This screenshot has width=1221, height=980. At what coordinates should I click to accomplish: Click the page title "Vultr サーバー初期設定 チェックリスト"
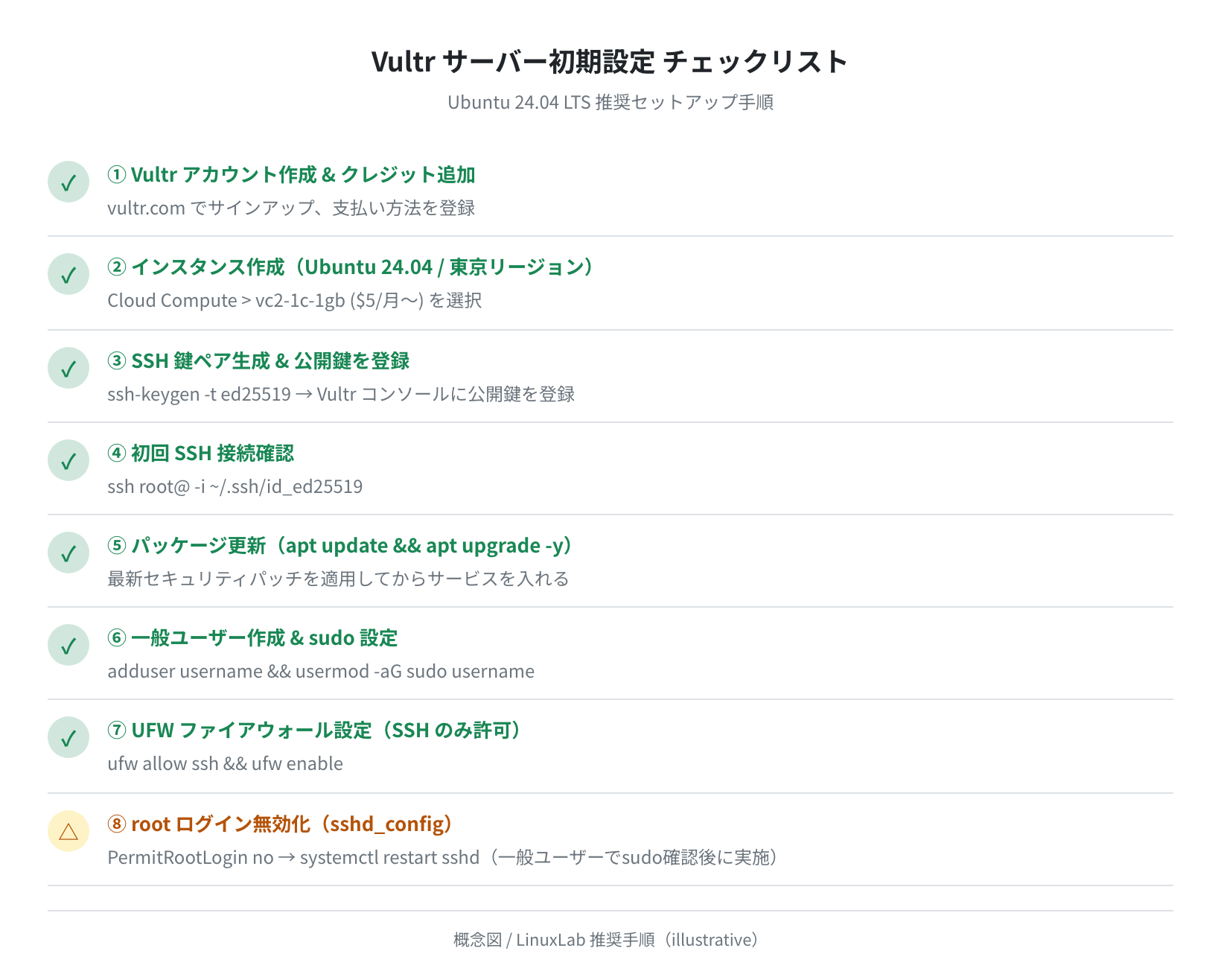(x=610, y=61)
